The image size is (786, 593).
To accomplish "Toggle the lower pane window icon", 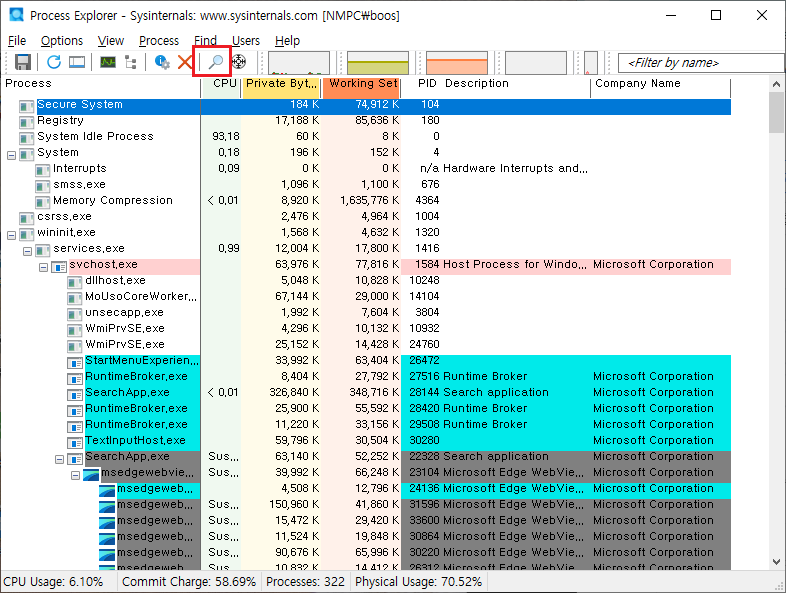I will 77,62.
